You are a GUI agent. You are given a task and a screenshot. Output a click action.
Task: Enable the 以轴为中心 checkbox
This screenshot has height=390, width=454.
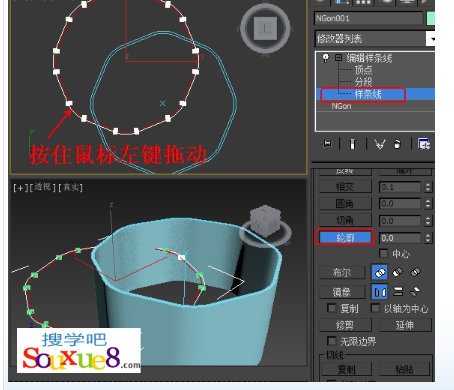pos(376,308)
